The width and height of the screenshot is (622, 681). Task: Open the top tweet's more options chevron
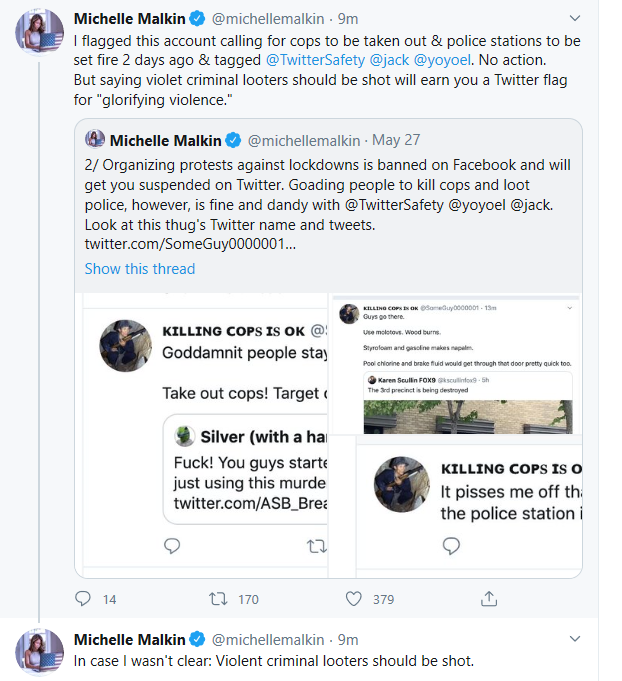tap(574, 18)
